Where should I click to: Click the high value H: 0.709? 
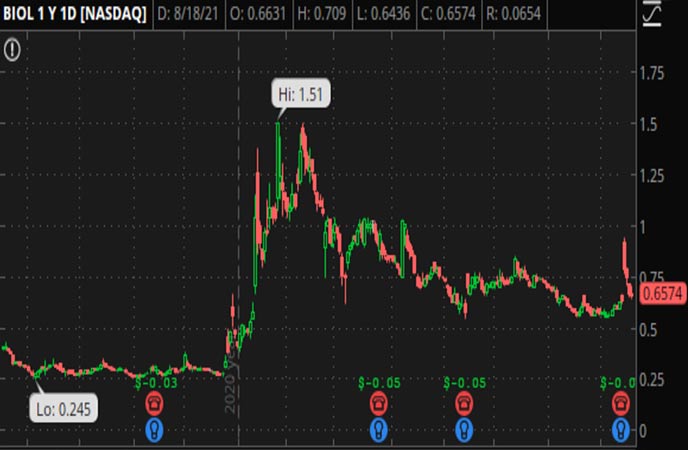tap(322, 14)
